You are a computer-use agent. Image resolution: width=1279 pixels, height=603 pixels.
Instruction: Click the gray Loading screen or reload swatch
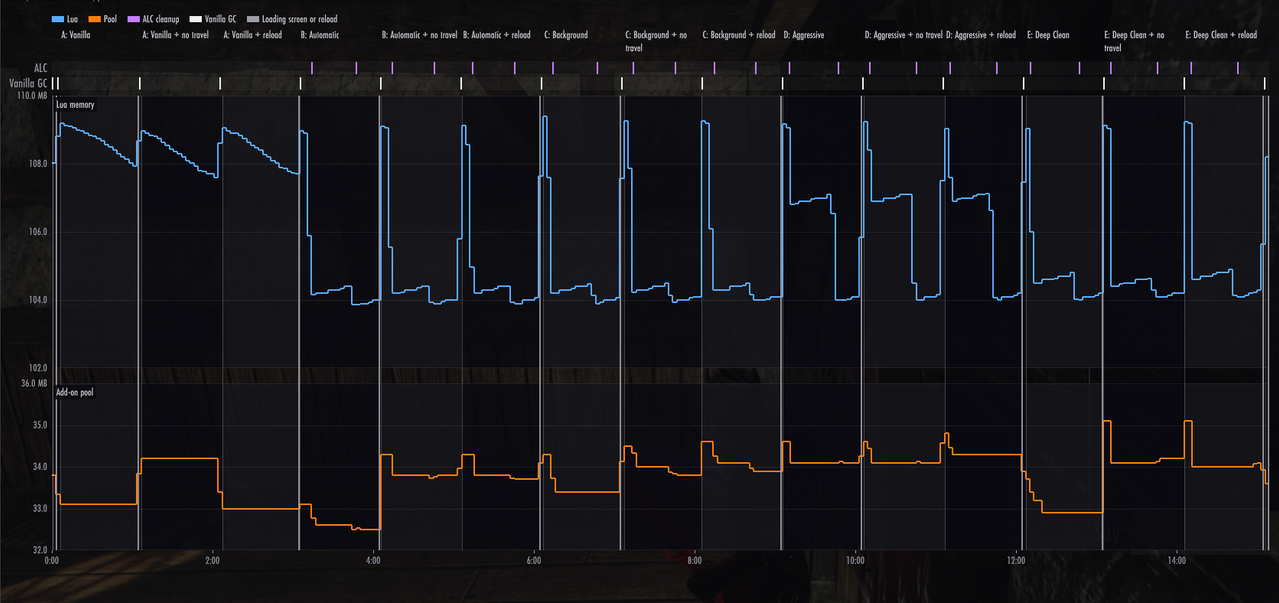tap(253, 19)
